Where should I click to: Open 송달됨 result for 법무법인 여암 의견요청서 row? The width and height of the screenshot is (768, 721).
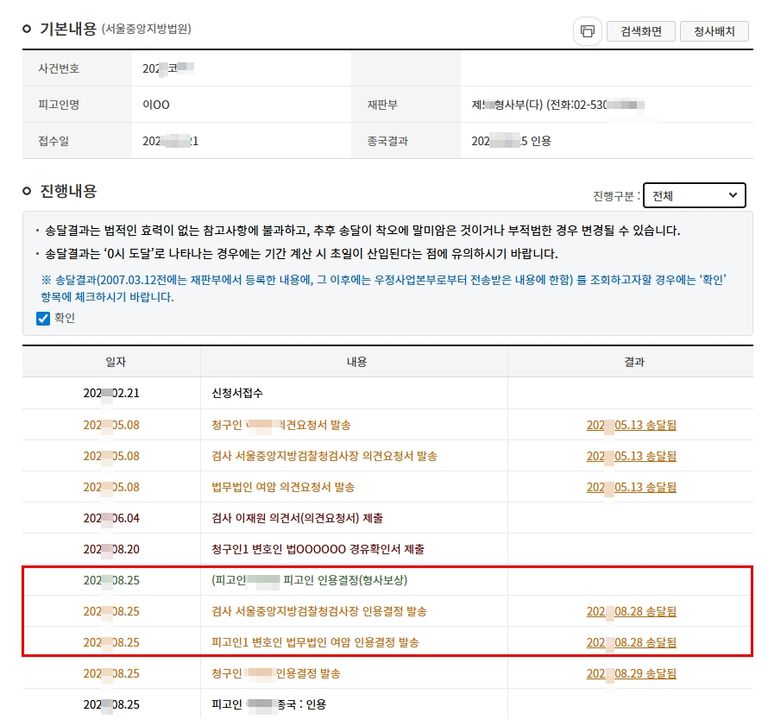(631, 487)
